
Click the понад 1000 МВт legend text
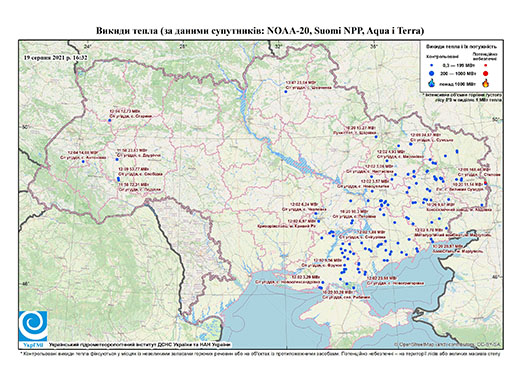pos(457,84)
